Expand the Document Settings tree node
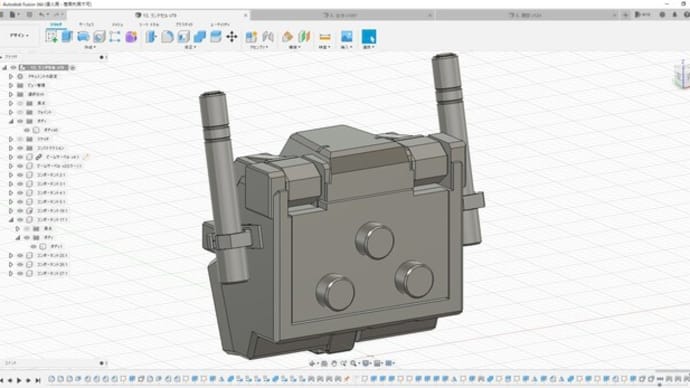 pyautogui.click(x=11, y=76)
